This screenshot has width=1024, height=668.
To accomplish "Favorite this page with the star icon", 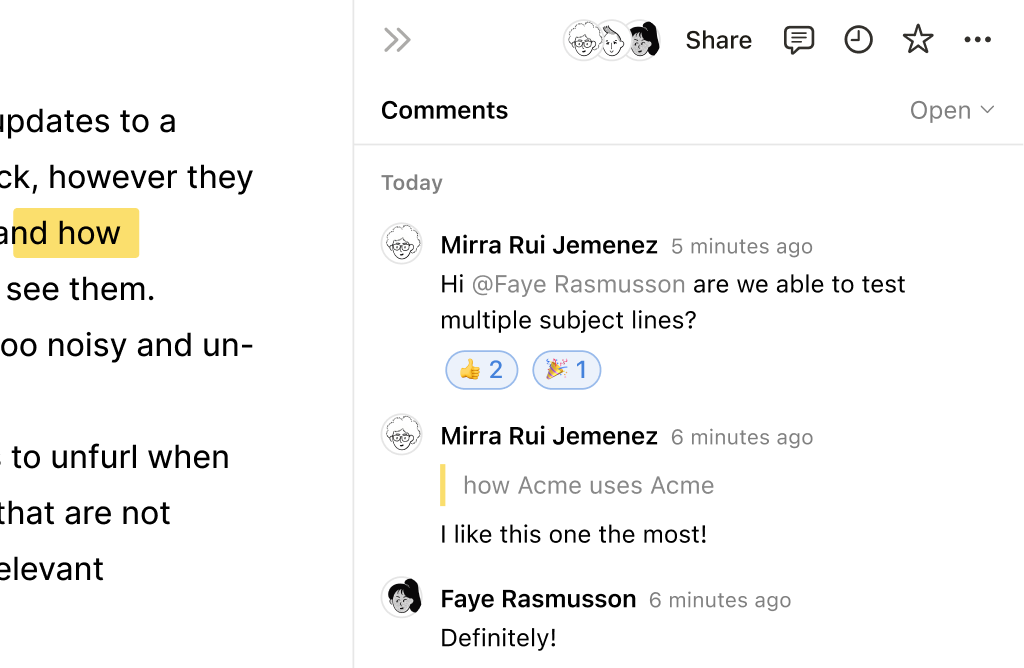I will click(917, 40).
